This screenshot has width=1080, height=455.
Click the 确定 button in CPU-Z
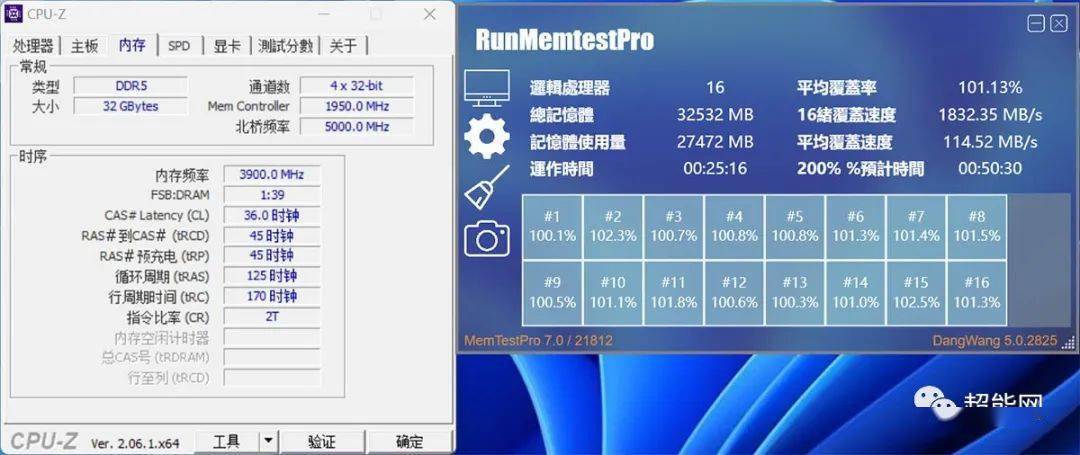point(409,441)
